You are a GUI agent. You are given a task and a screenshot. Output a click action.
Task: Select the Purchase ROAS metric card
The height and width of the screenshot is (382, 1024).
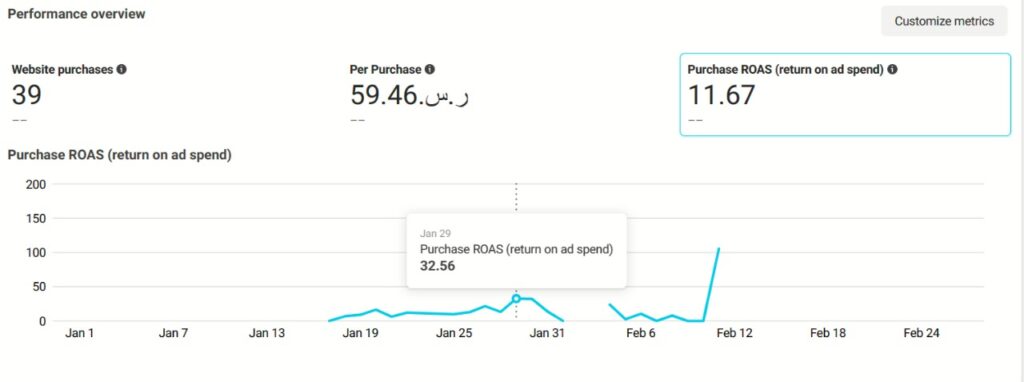click(845, 95)
